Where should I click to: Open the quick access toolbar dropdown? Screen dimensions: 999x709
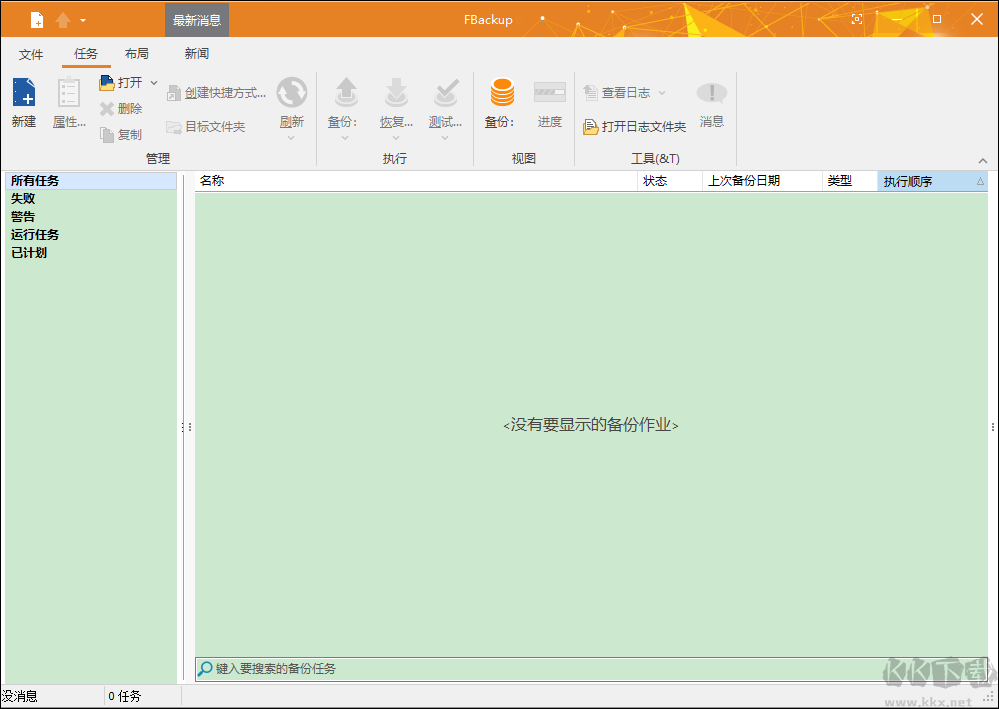83,20
